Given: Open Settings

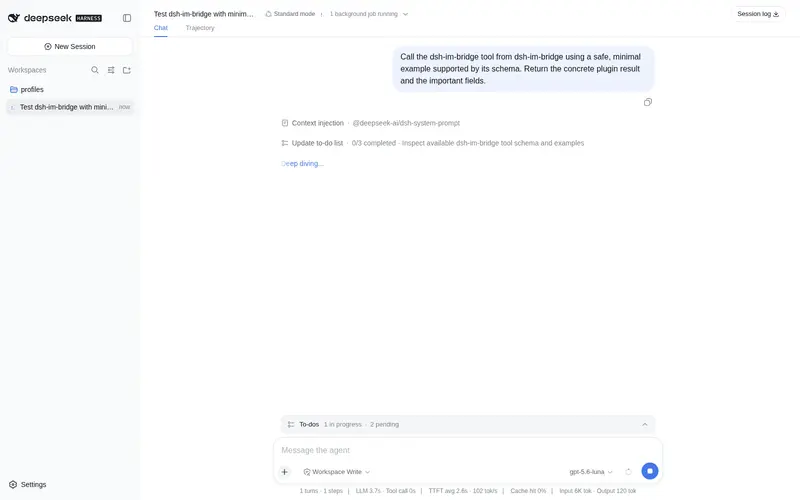Looking at the screenshot, I should click(28, 484).
